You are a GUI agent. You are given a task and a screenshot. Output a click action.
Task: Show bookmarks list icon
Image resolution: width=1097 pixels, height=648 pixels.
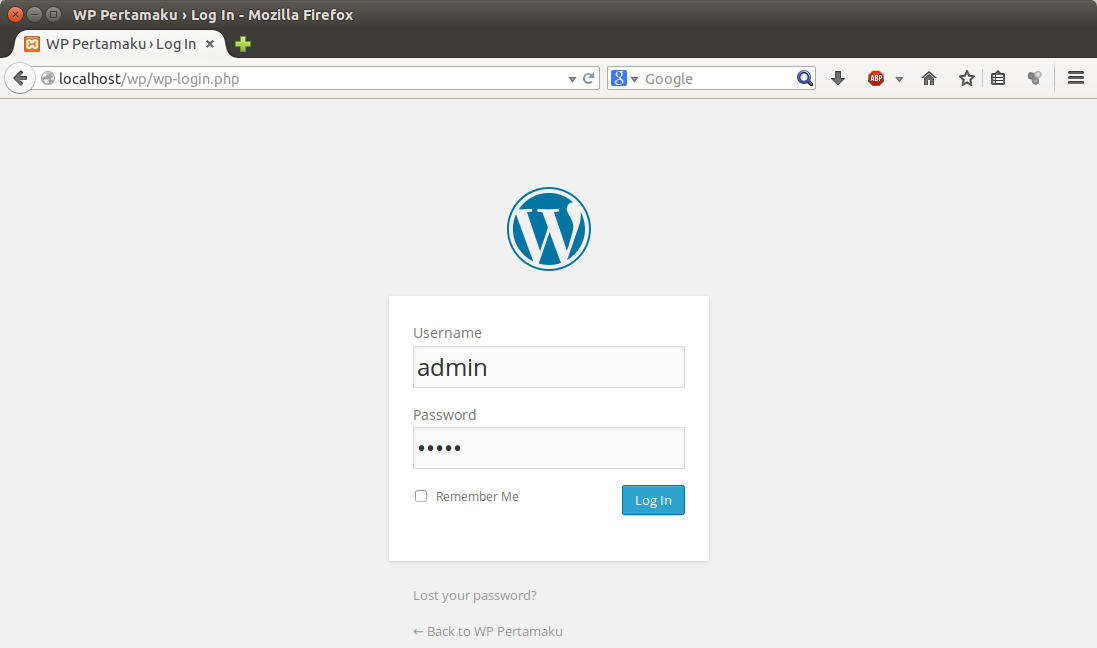(997, 78)
